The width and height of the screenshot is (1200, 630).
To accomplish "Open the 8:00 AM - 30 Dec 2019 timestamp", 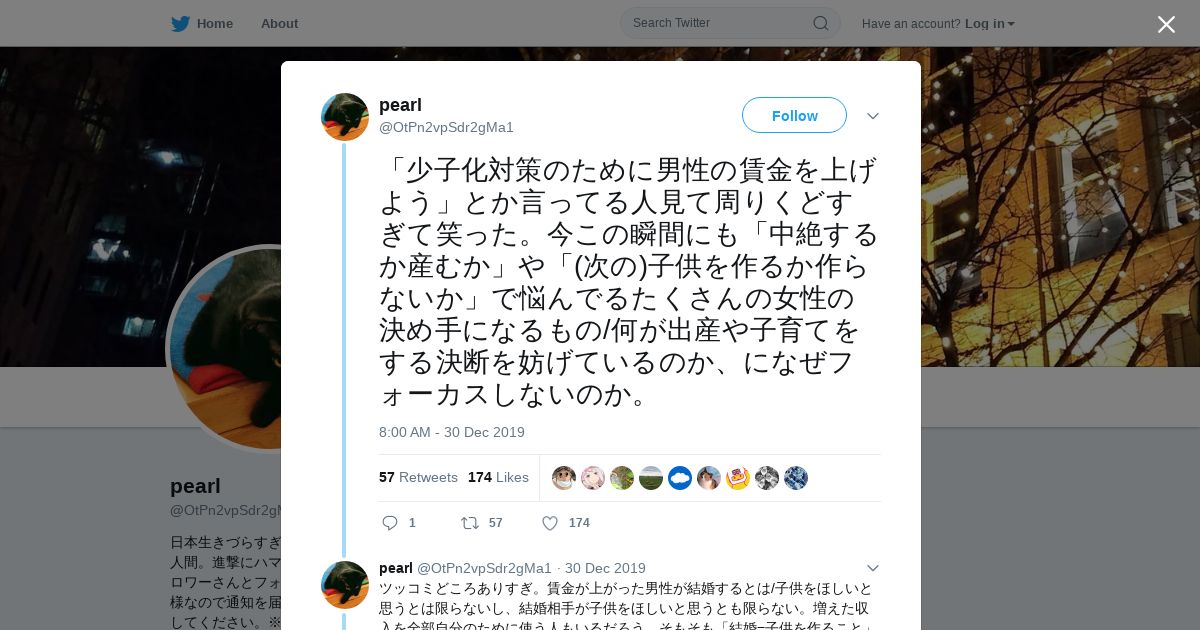I will [x=452, y=432].
